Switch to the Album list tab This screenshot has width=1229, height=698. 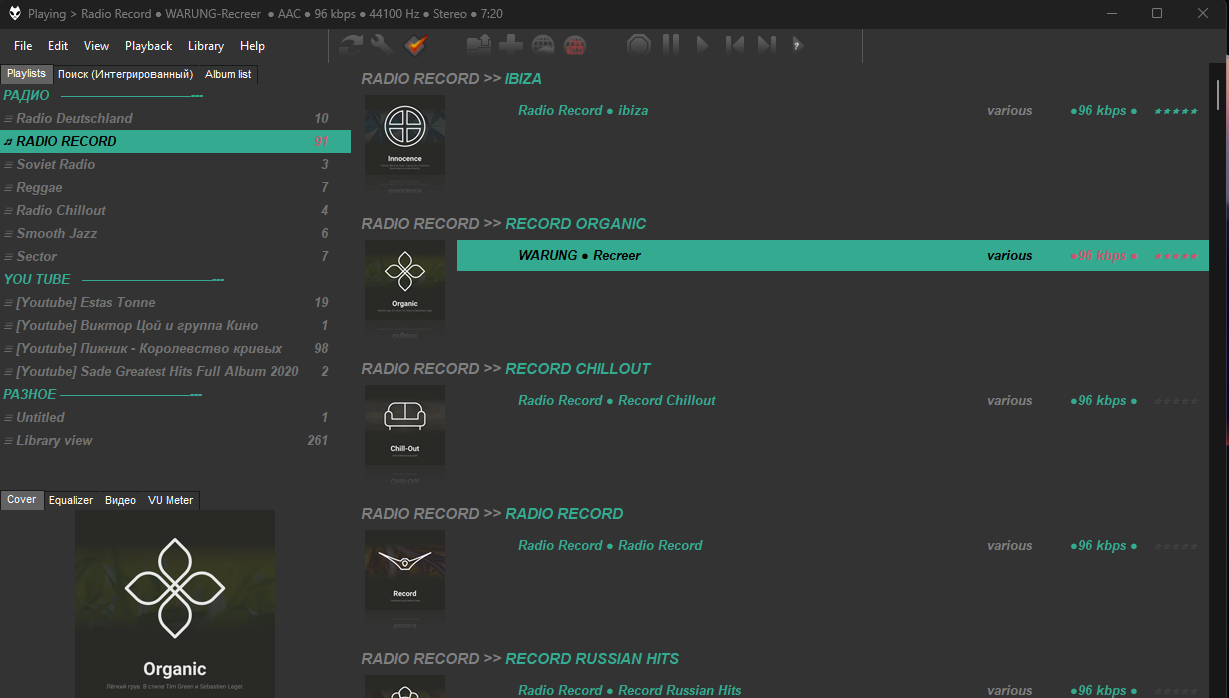(x=228, y=74)
